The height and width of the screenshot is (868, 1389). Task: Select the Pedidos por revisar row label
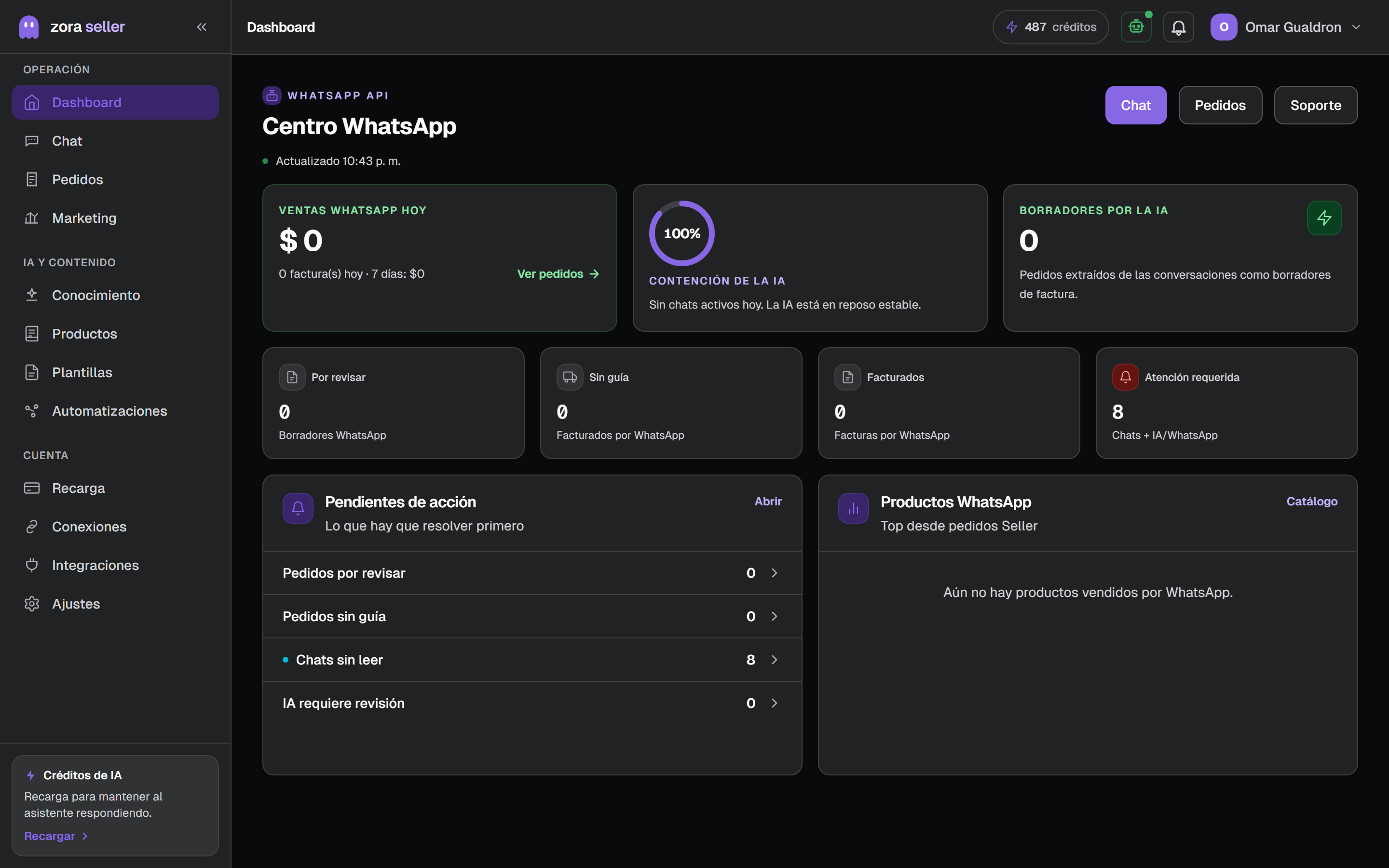tap(344, 573)
